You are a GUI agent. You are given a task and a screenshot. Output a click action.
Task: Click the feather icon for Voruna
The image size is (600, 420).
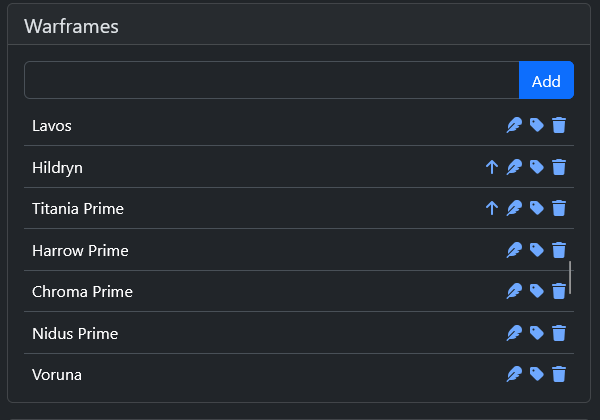[514, 374]
